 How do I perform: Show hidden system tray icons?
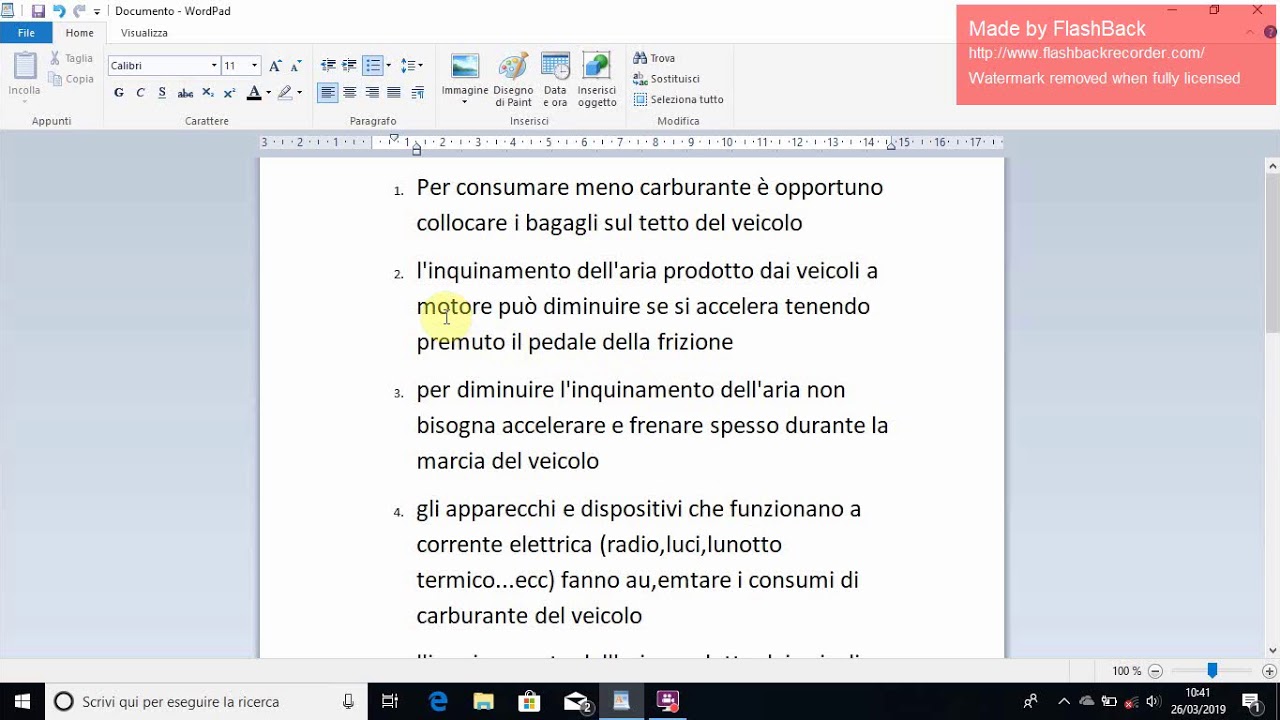tap(1064, 701)
